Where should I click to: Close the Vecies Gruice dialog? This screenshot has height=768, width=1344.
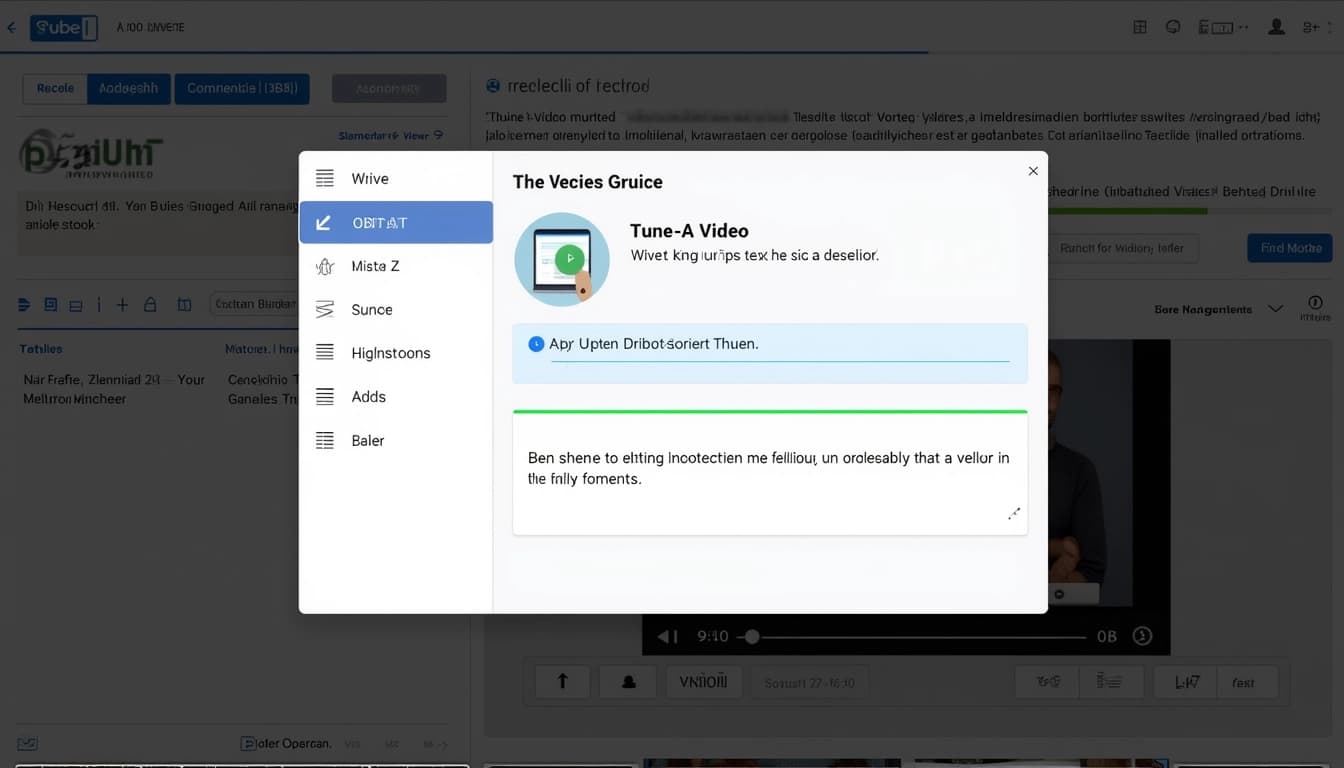(x=1033, y=171)
